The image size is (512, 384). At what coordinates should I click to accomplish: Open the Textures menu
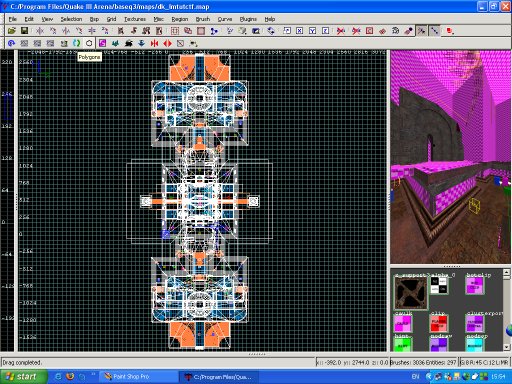coord(135,19)
